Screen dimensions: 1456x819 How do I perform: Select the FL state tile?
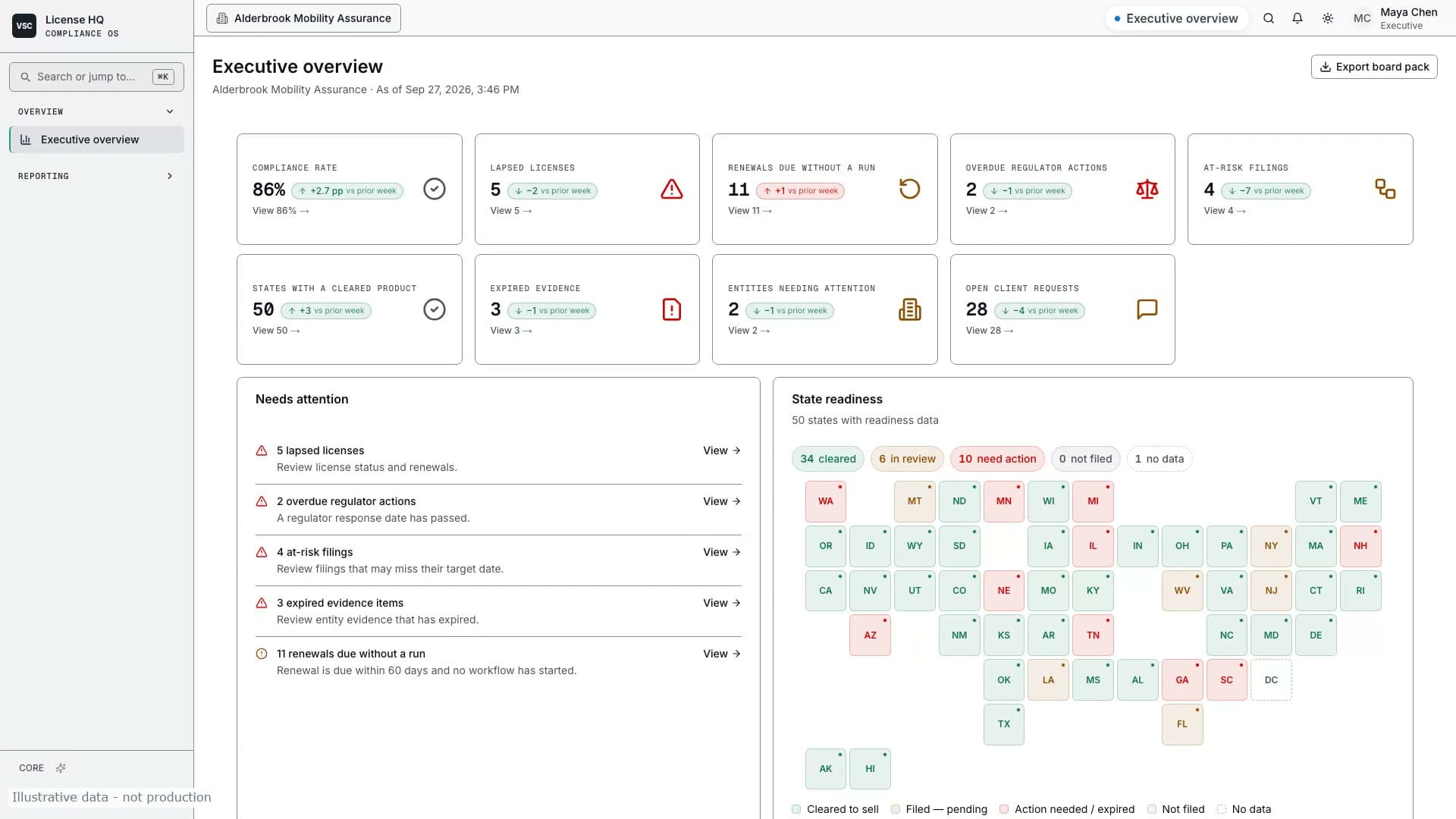1182,724
